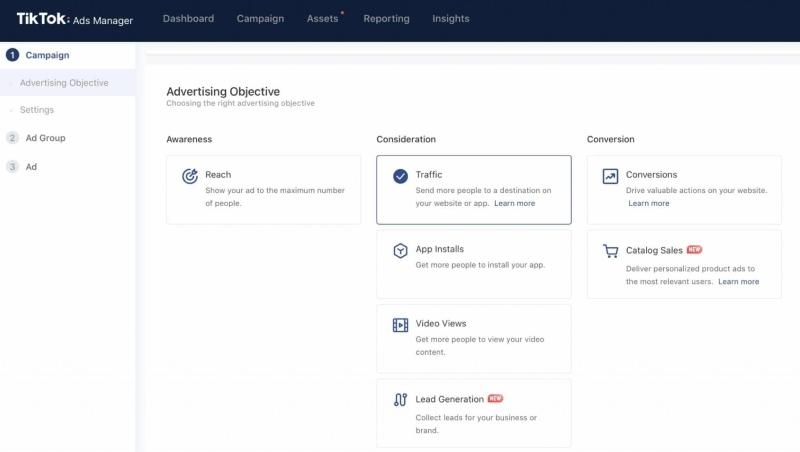800x452 pixels.
Task: Click the Lead Generation icon
Action: pos(401,399)
